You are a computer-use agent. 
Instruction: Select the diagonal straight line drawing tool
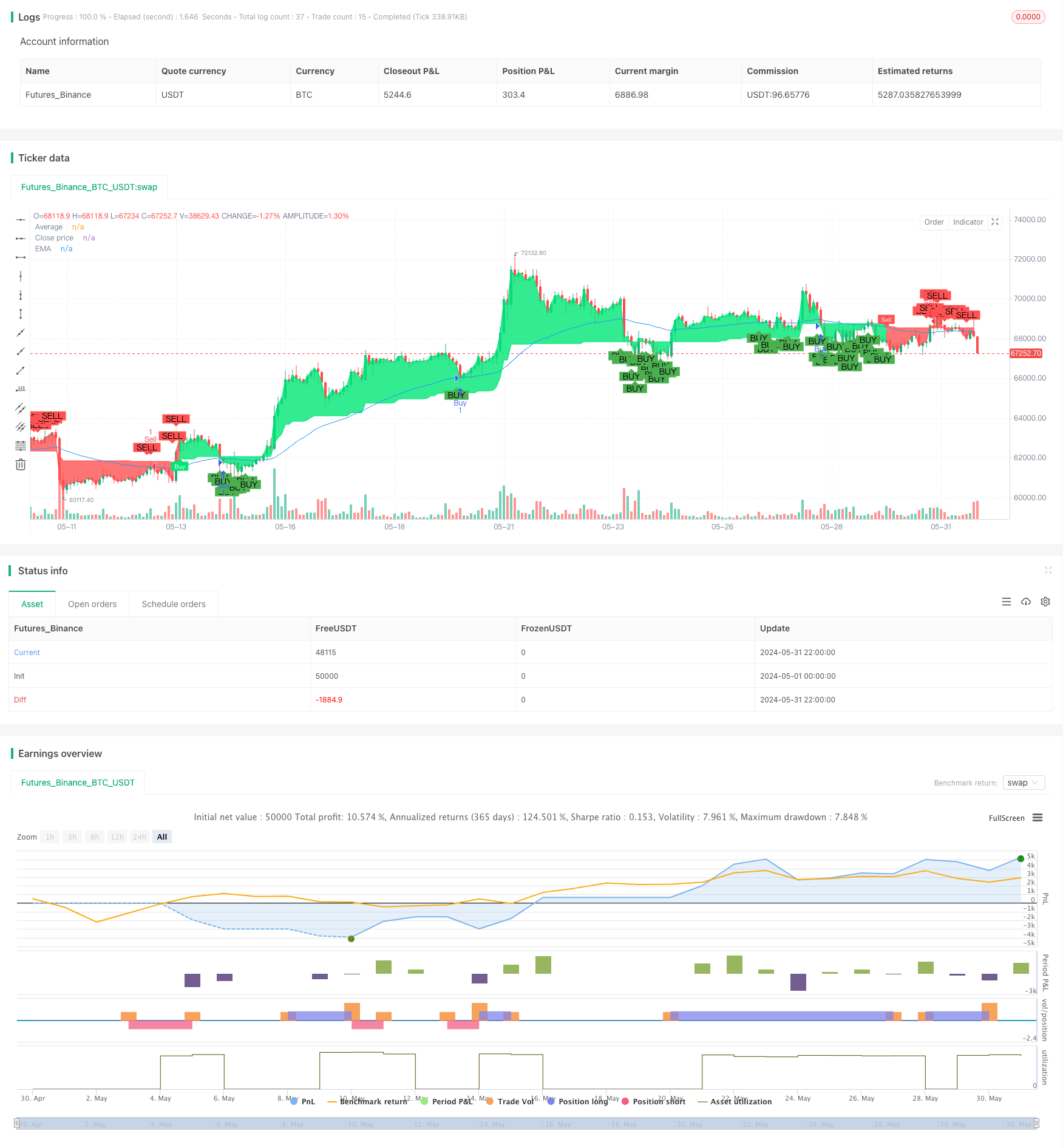(21, 333)
